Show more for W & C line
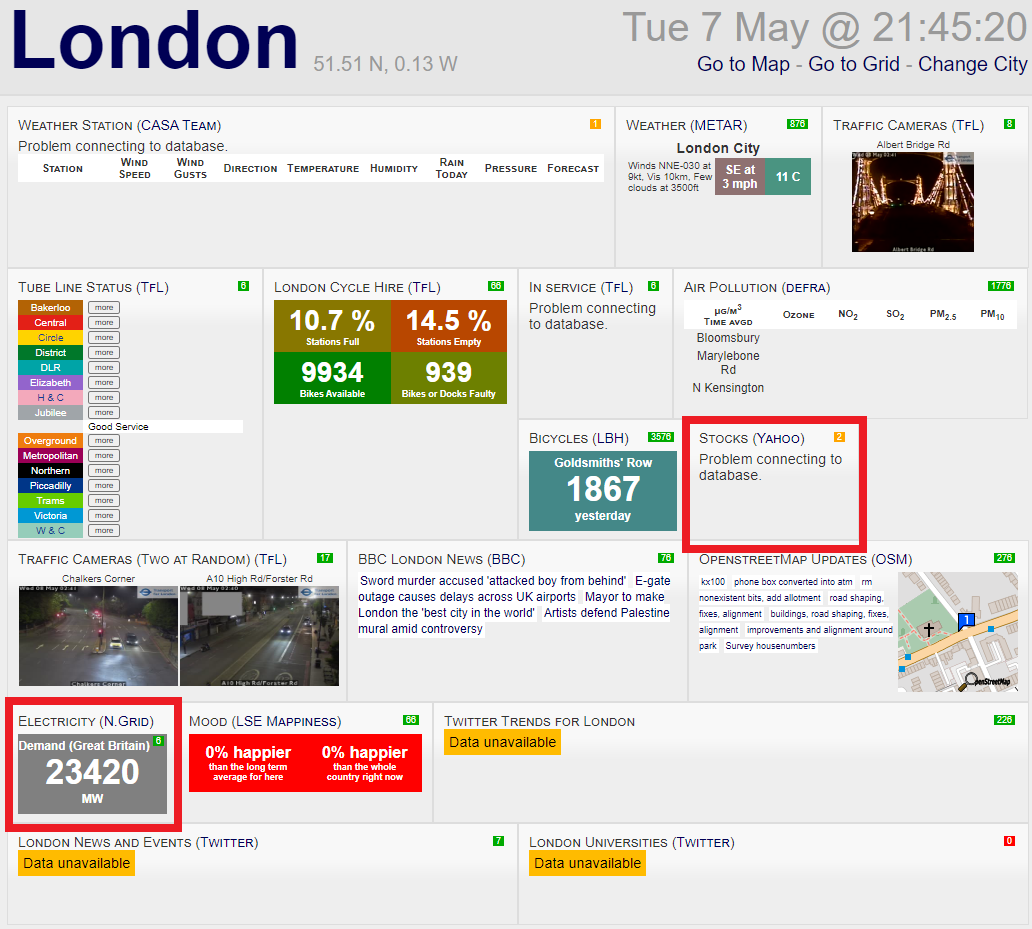1032x929 pixels. [104, 530]
